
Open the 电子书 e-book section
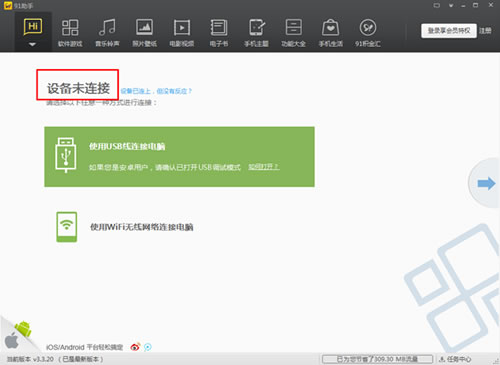point(219,32)
